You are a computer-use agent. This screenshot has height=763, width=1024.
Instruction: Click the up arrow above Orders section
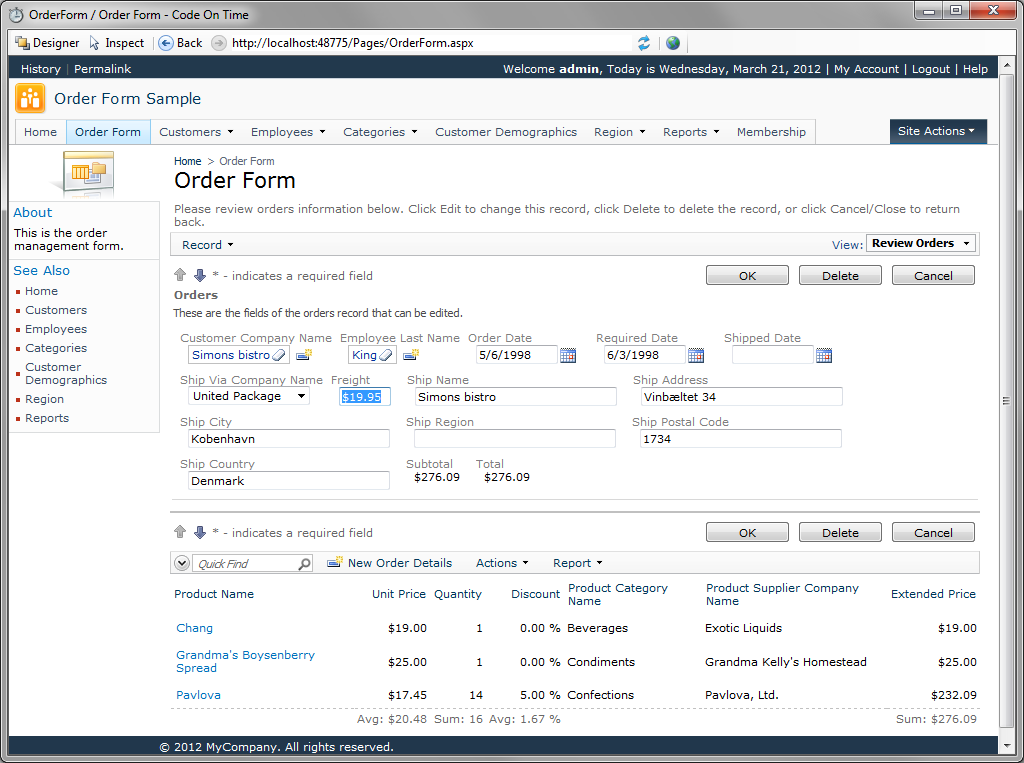(180, 275)
